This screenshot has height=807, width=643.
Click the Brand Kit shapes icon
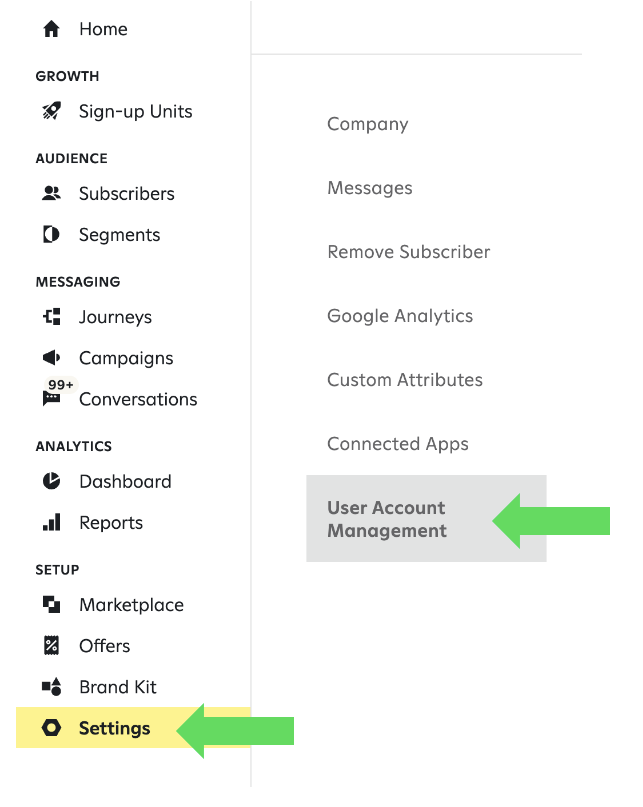[51, 687]
